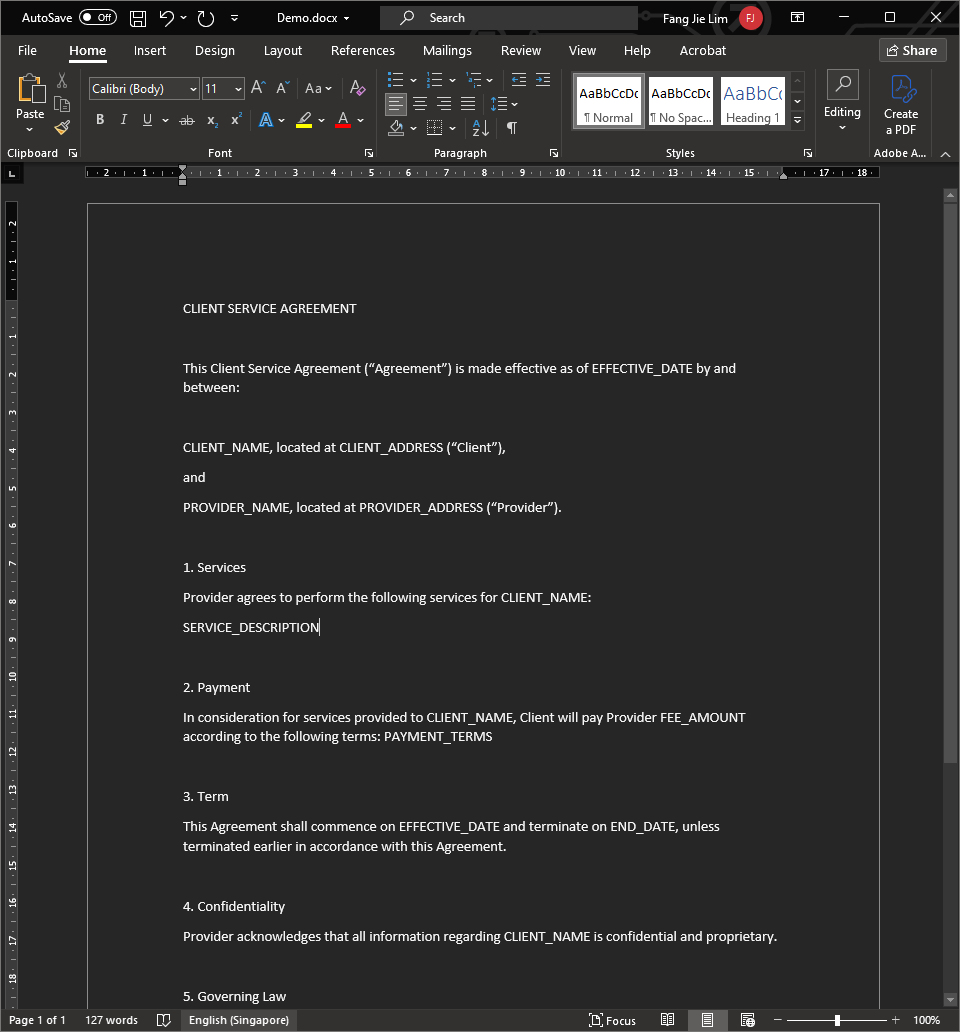Apply yellow text highlight color
This screenshot has height=1032, width=960.
pos(303,120)
